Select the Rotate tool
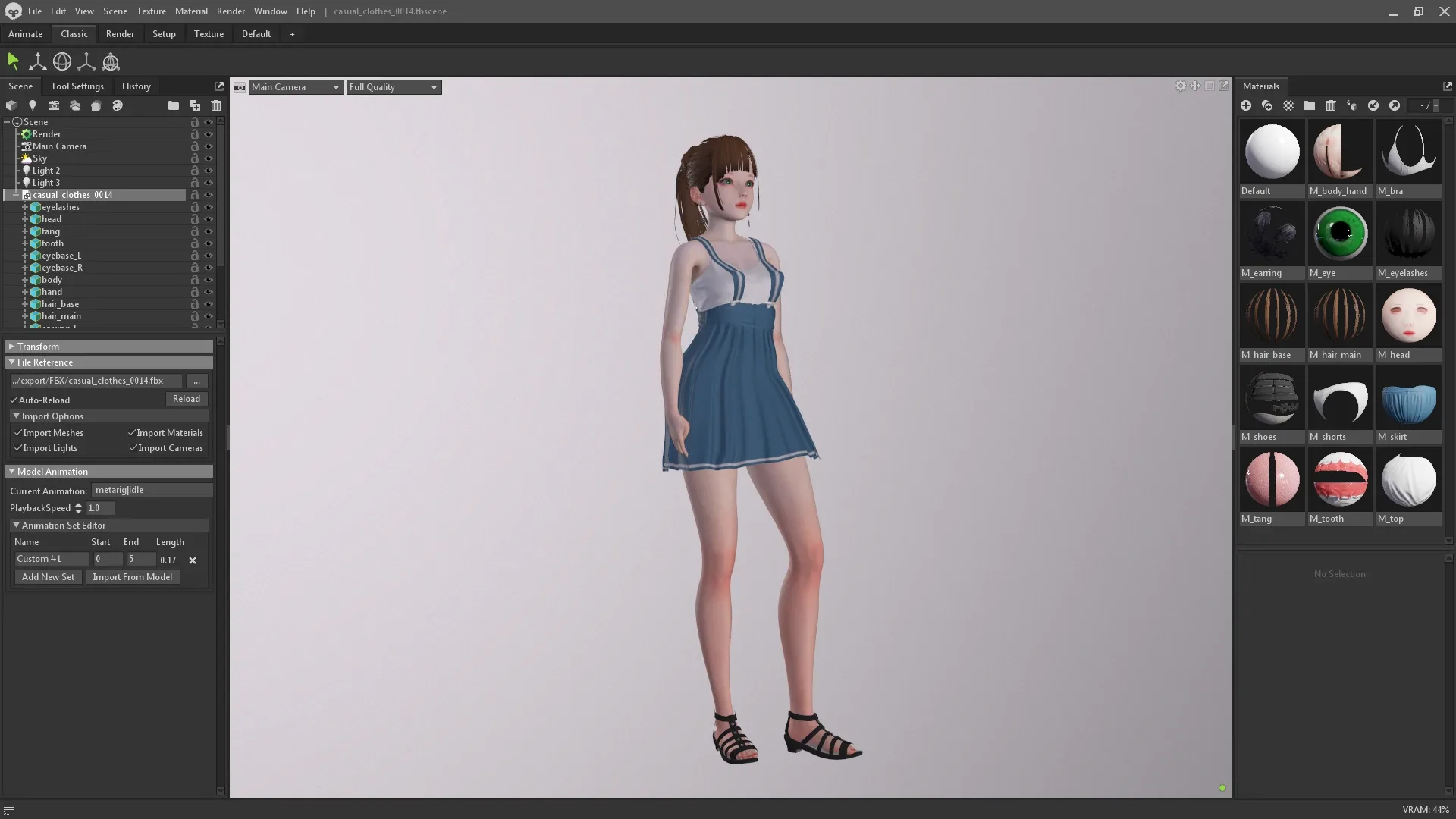 pos(61,61)
